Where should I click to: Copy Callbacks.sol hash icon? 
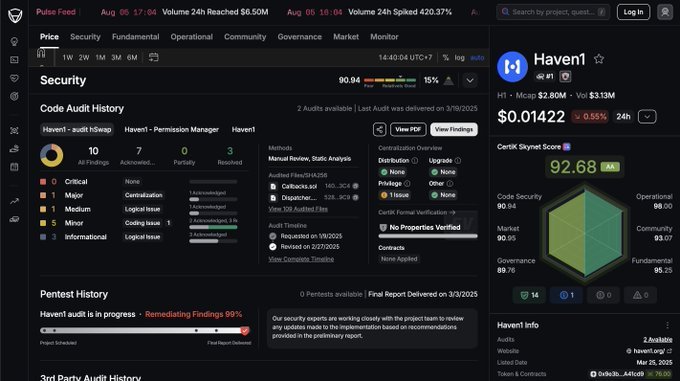pyautogui.click(x=355, y=186)
